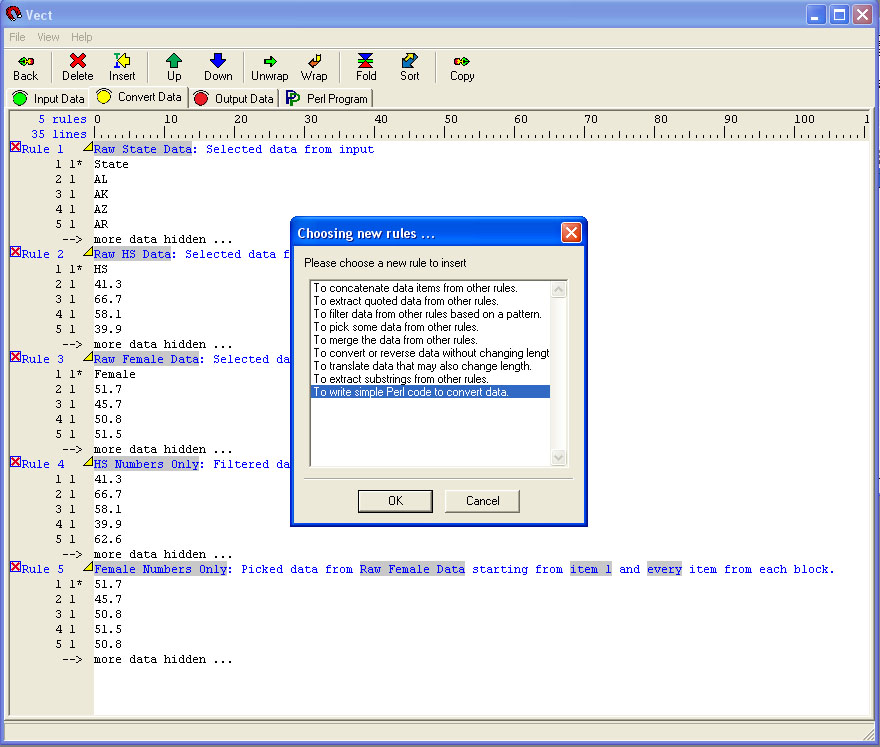The width and height of the screenshot is (880, 747).
Task: Click the 'Raw State Data' rule name
Action: tap(143, 149)
